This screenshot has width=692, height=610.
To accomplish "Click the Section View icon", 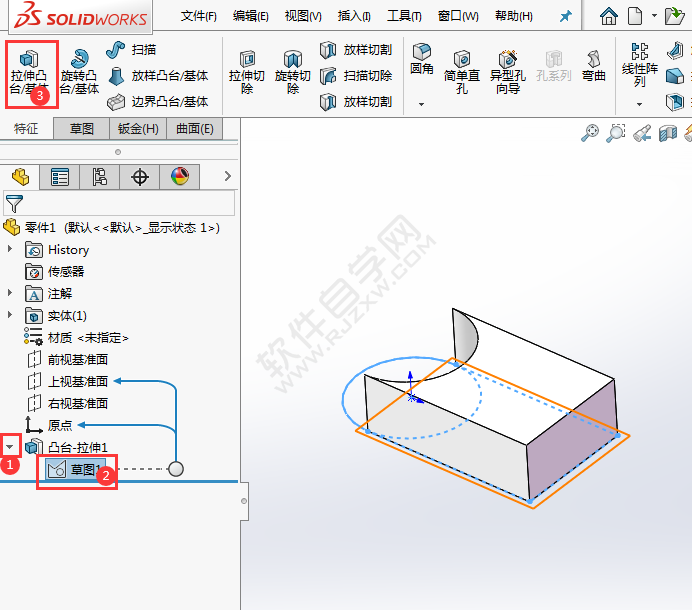I will click(668, 133).
